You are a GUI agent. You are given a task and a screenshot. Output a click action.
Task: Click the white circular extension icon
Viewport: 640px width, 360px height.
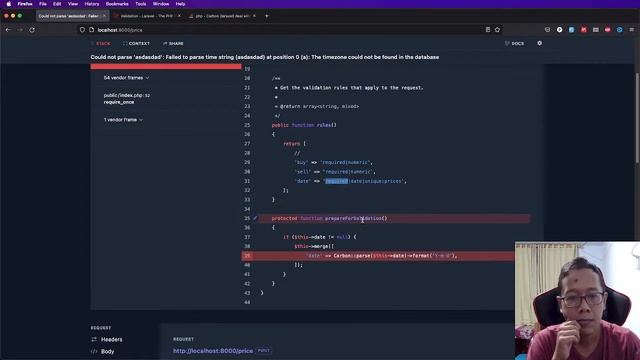(560, 29)
